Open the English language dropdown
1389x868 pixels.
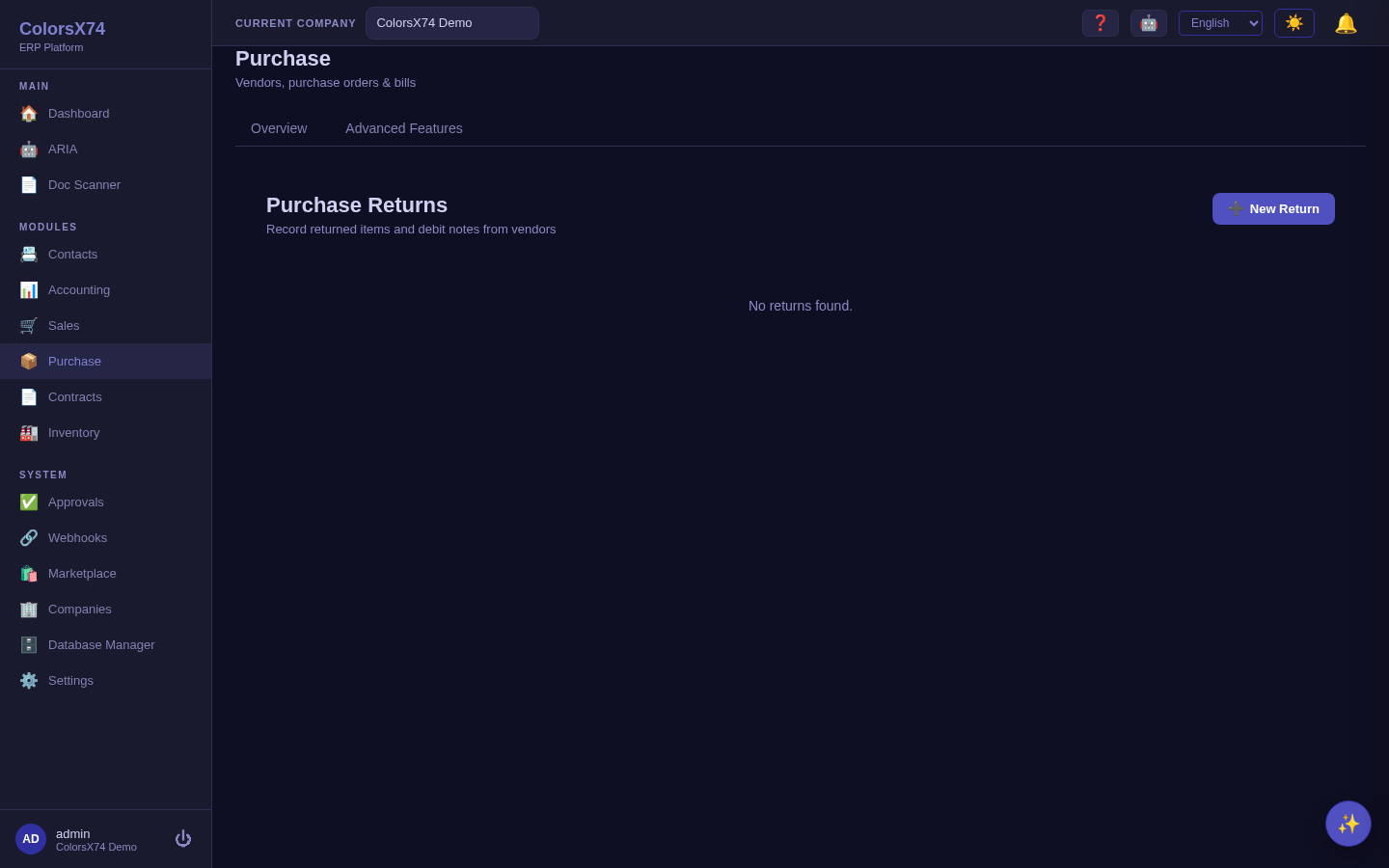coord(1220,23)
